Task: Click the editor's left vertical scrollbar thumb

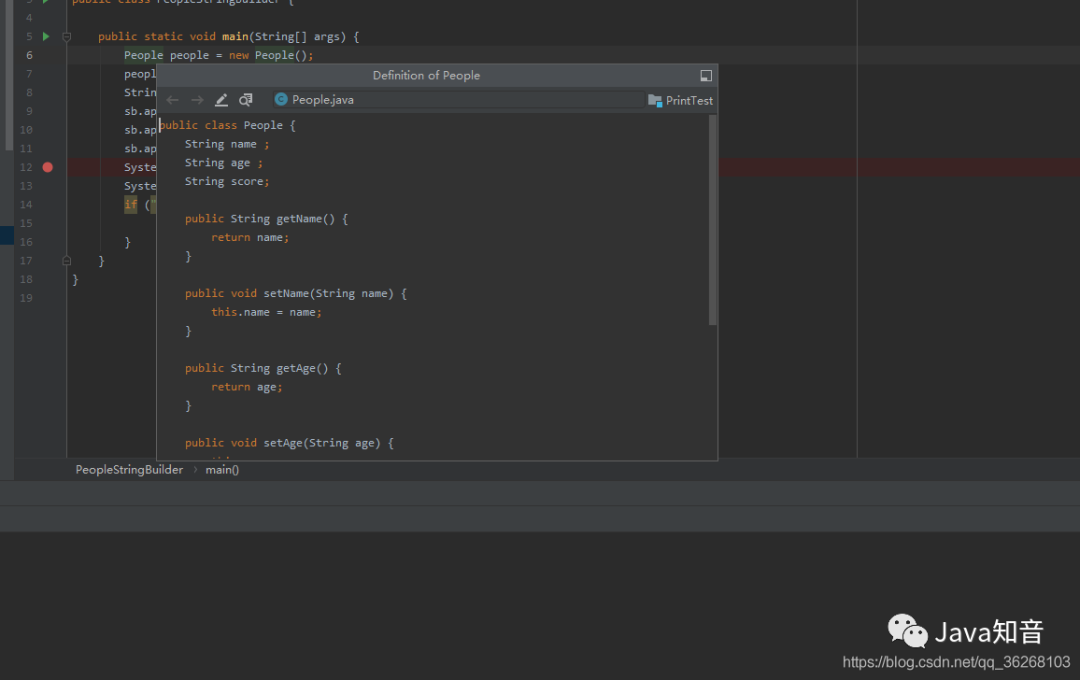Action: [8, 75]
